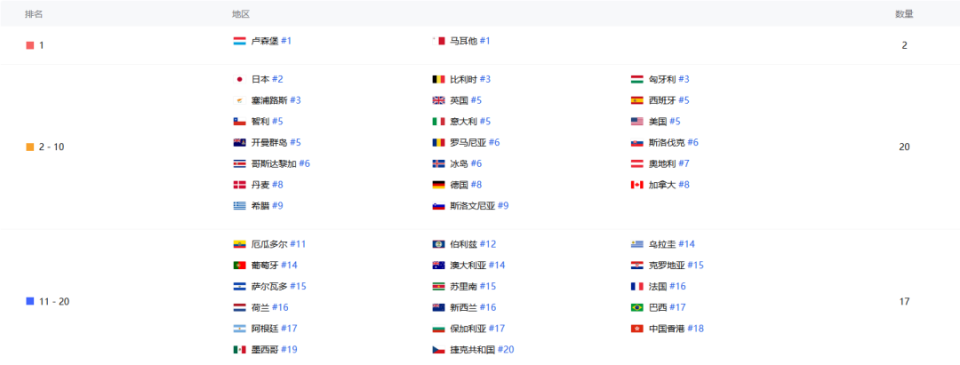Click the rank range label "2 - 10"
Image resolution: width=960 pixels, height=365 pixels.
point(52,147)
